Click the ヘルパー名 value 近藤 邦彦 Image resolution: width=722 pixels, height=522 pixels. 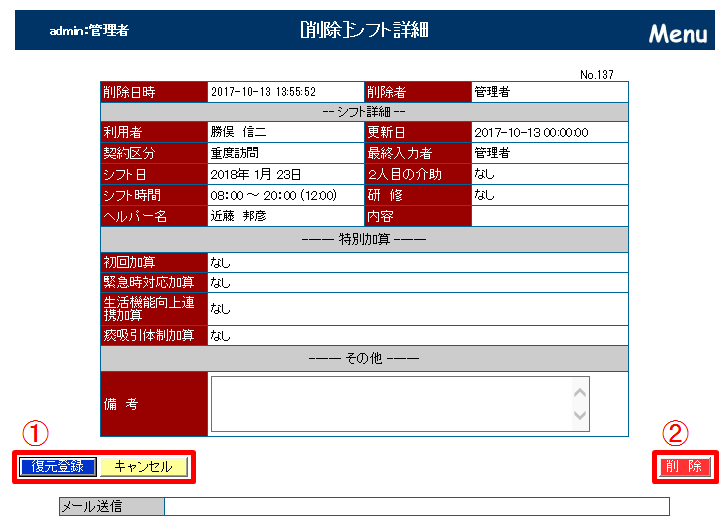coord(238,215)
